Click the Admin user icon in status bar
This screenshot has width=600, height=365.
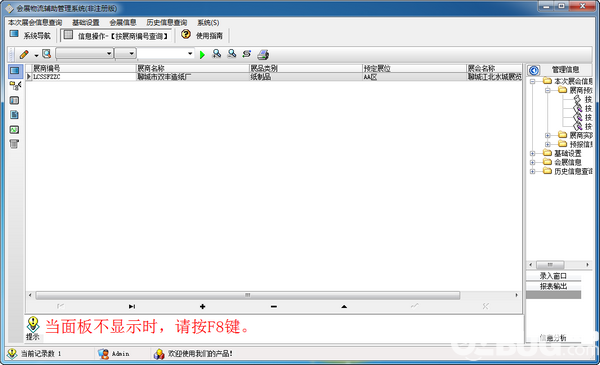(x=103, y=354)
